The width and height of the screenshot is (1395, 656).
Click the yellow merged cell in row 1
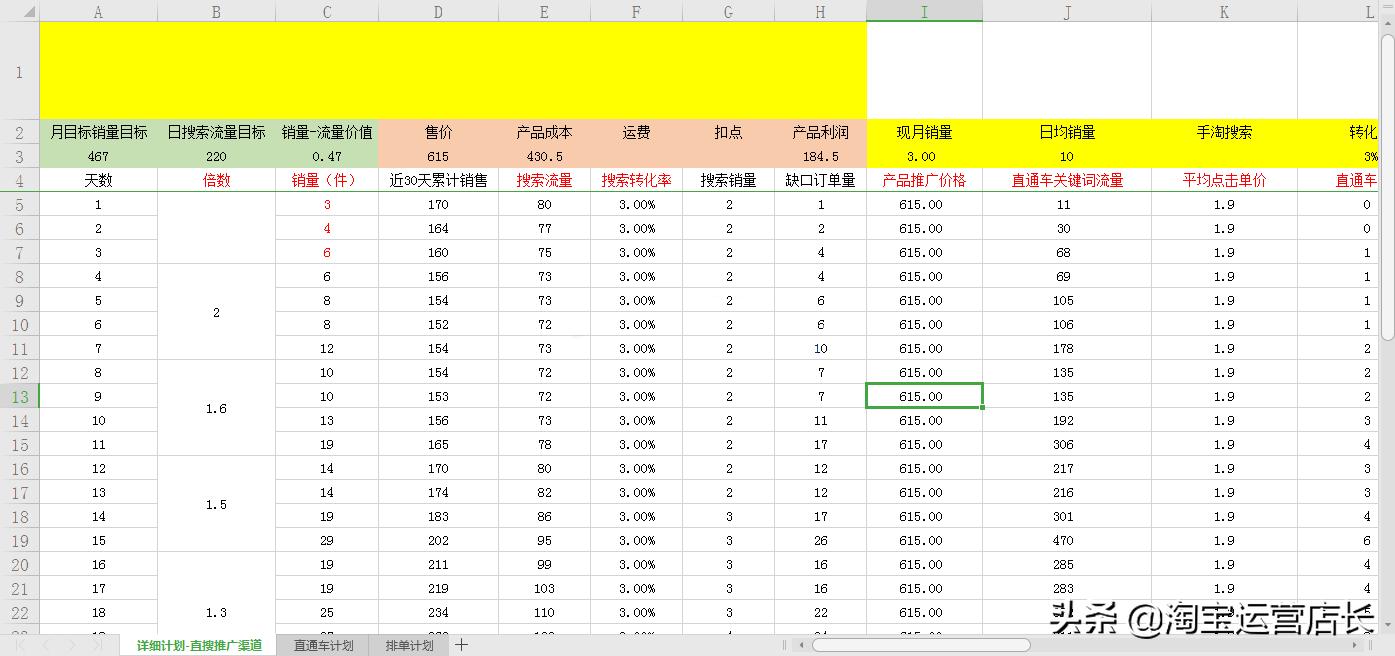[452, 70]
